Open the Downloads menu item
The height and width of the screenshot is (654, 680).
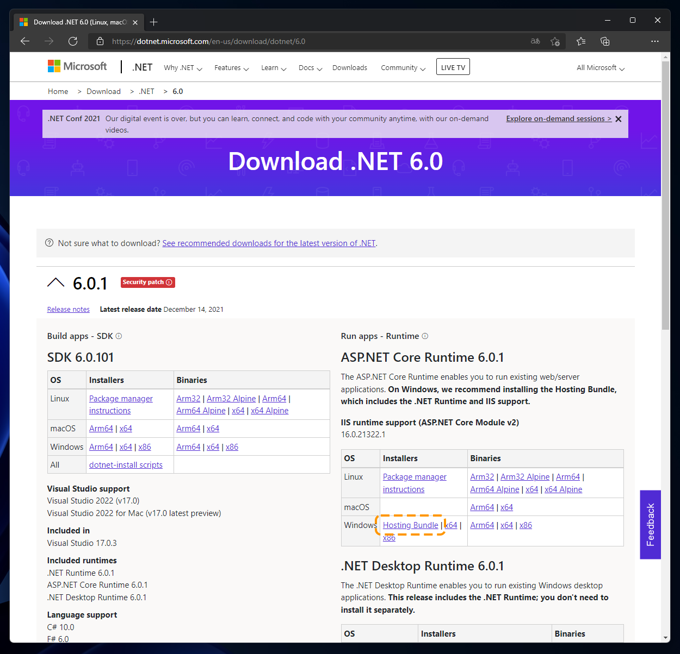(x=349, y=68)
